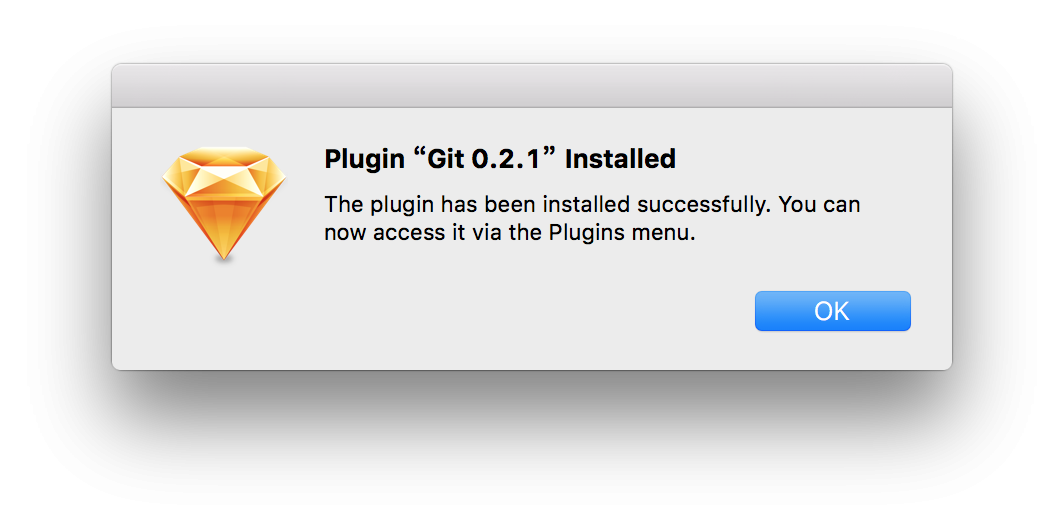The width and height of the screenshot is (1064, 530).
Task: Click 'You can' at end of first message line
Action: point(819,204)
